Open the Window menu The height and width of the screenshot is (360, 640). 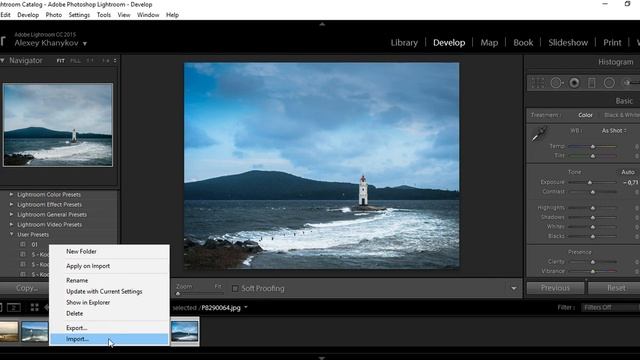coord(148,15)
